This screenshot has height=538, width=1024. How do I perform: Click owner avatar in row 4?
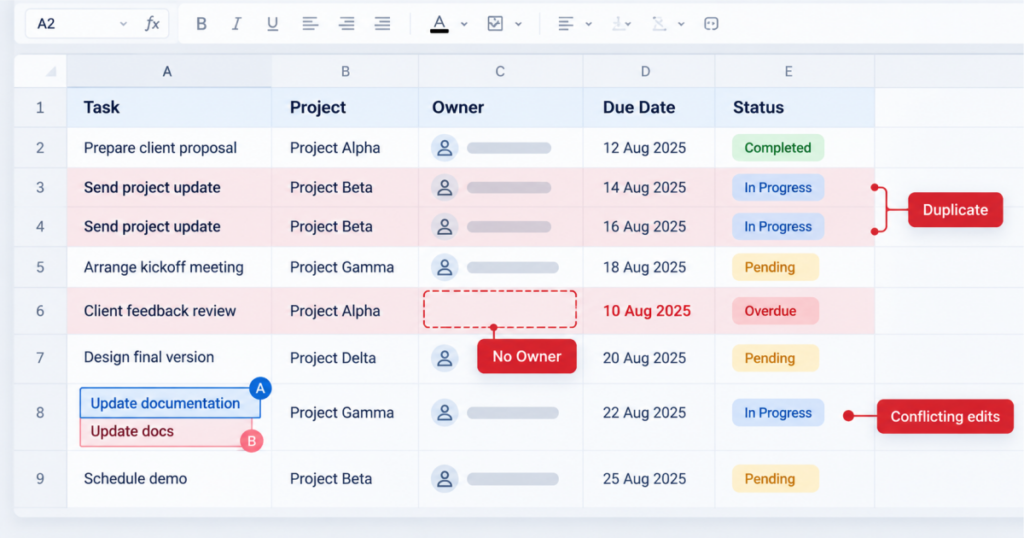click(x=445, y=227)
